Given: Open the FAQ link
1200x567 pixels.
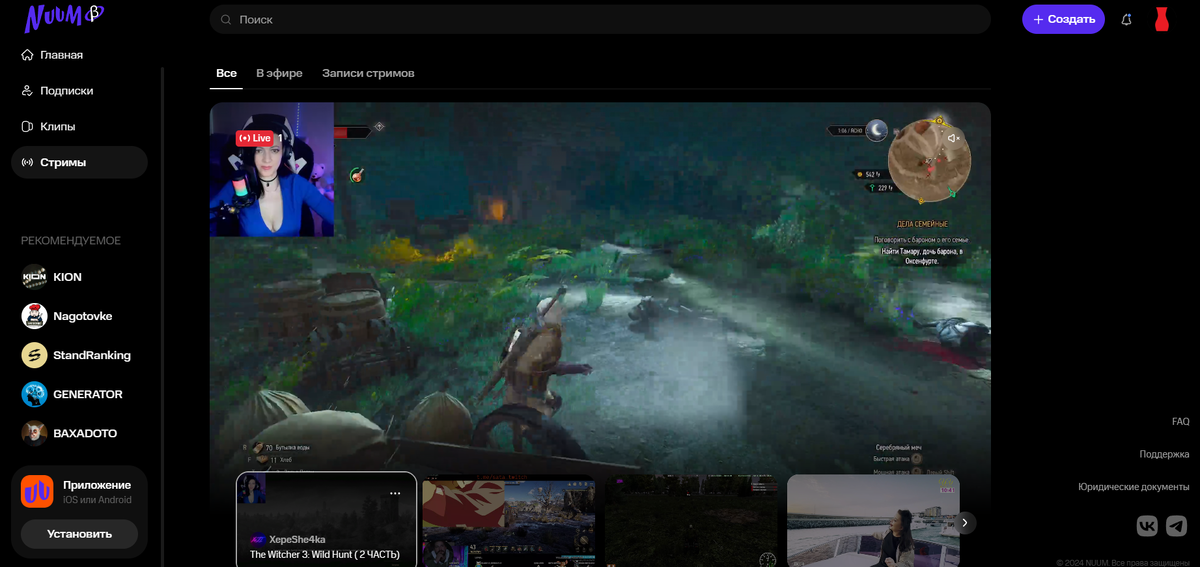Looking at the screenshot, I should (1180, 422).
